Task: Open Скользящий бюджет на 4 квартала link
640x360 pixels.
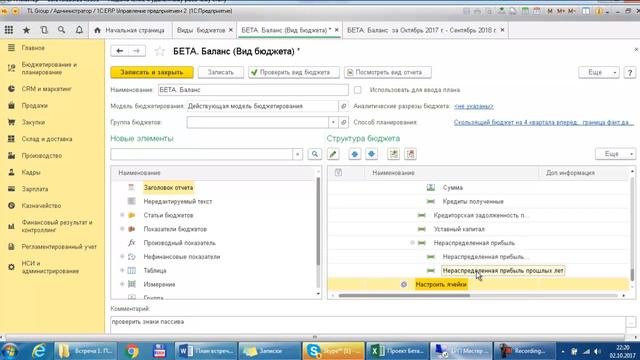Action: coord(544,122)
